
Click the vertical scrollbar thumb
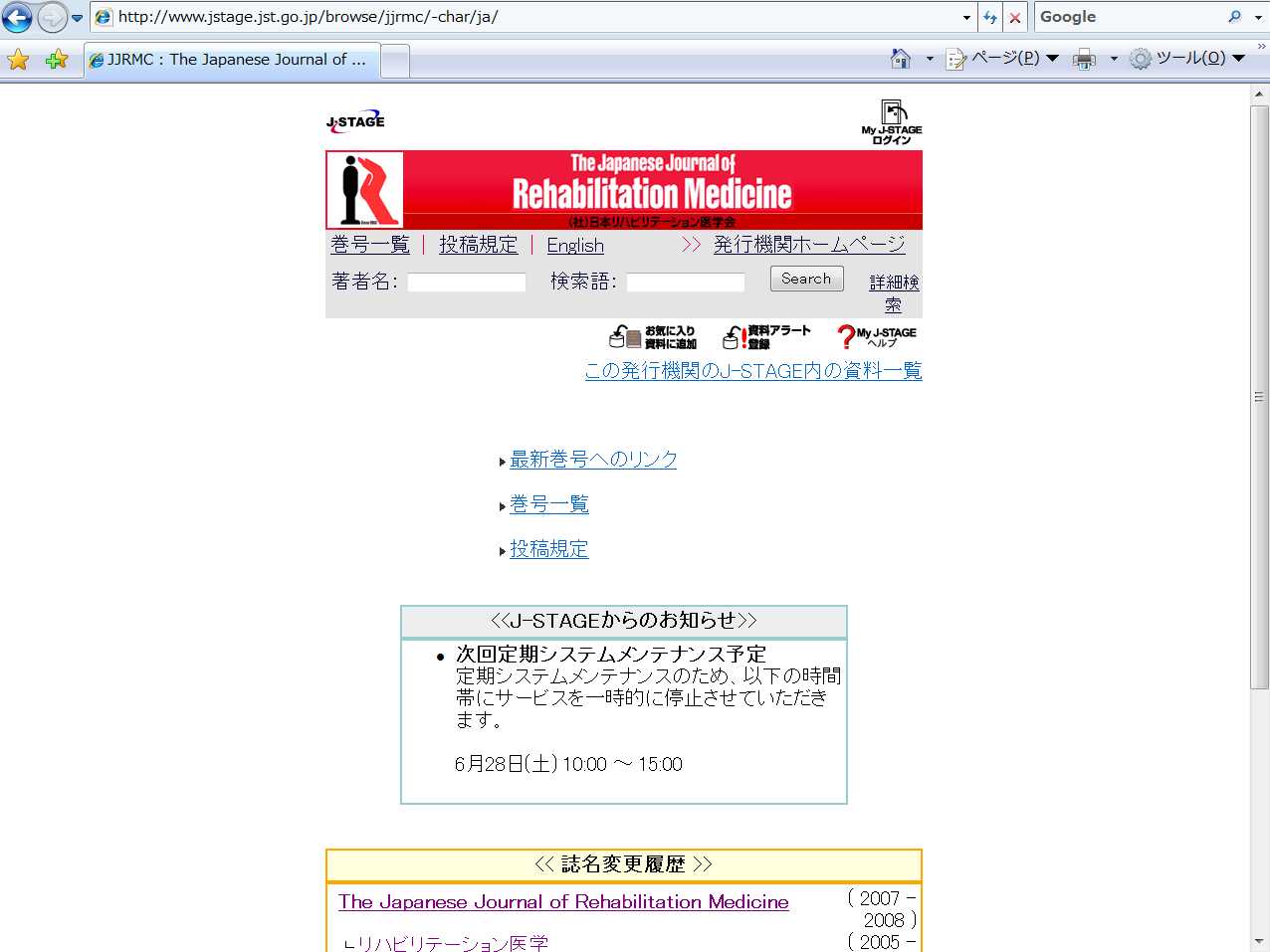1260,397
